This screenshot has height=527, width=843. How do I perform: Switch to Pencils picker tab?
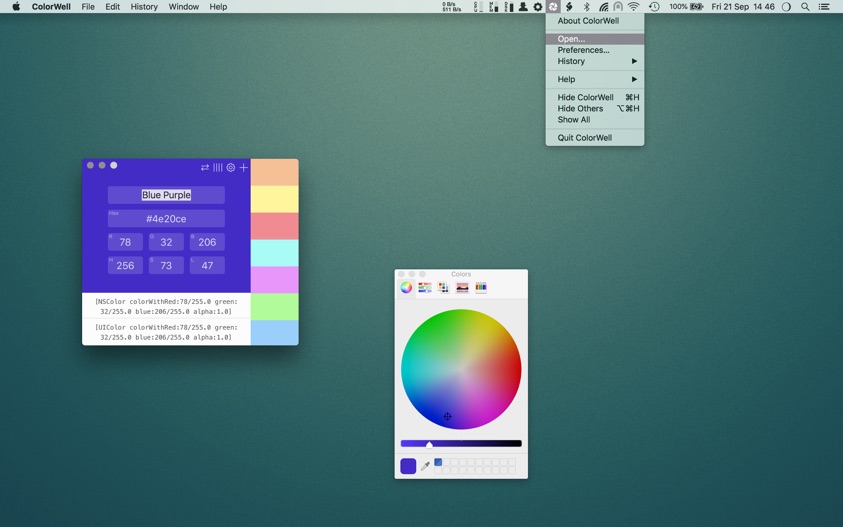pos(481,288)
